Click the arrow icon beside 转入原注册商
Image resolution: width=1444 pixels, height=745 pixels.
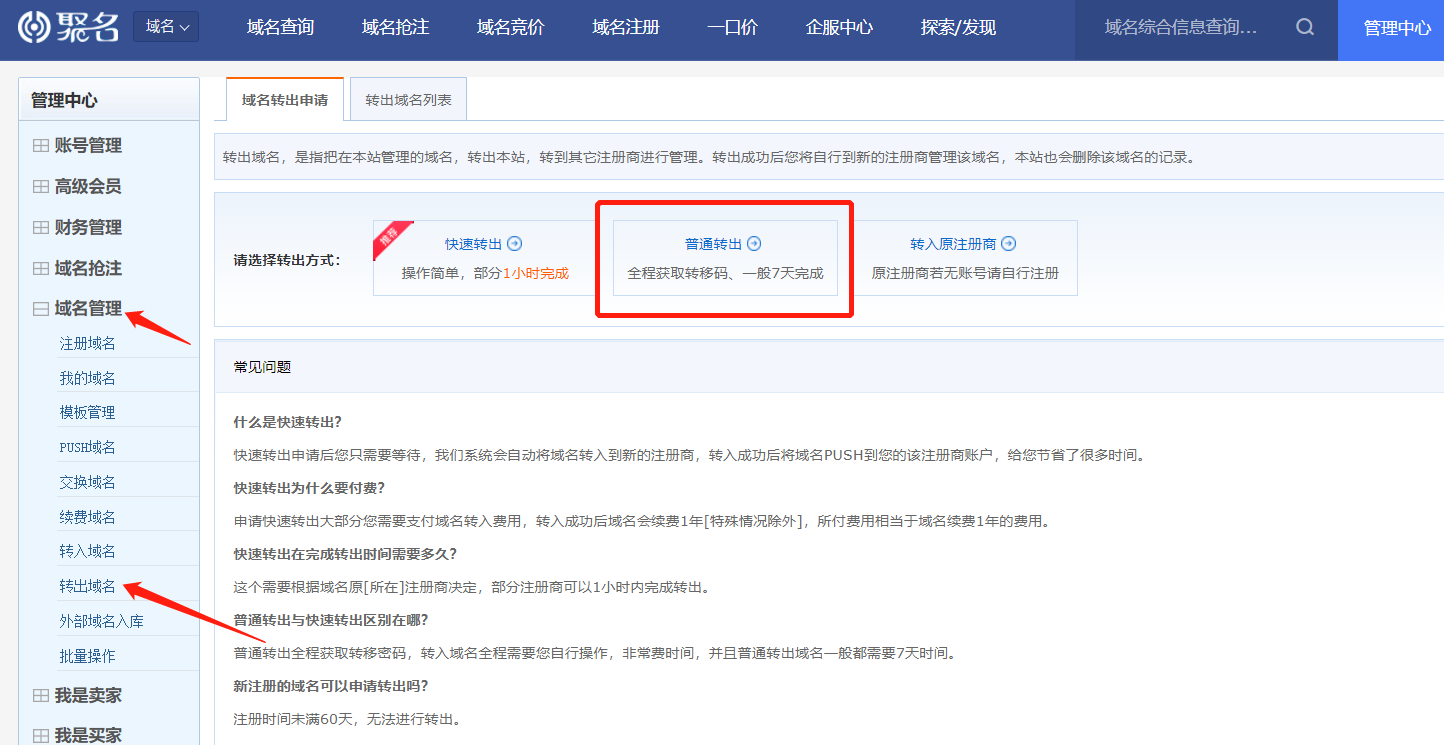1009,244
